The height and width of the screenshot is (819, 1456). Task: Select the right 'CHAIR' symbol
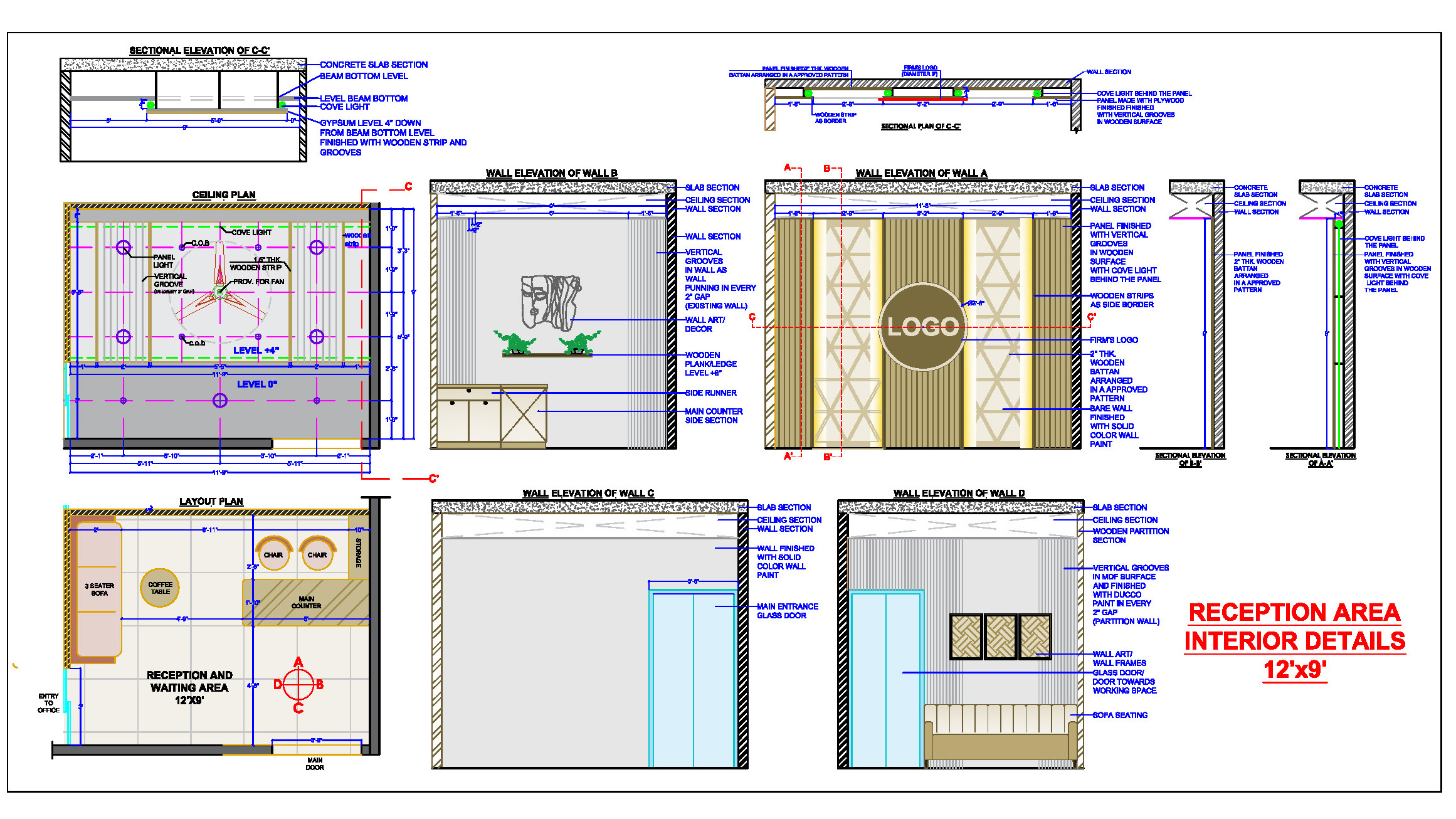[317, 553]
